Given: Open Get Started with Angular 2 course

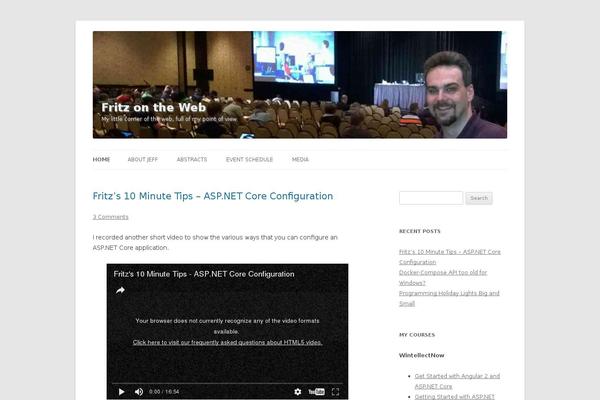Looking at the screenshot, I should [457, 381].
